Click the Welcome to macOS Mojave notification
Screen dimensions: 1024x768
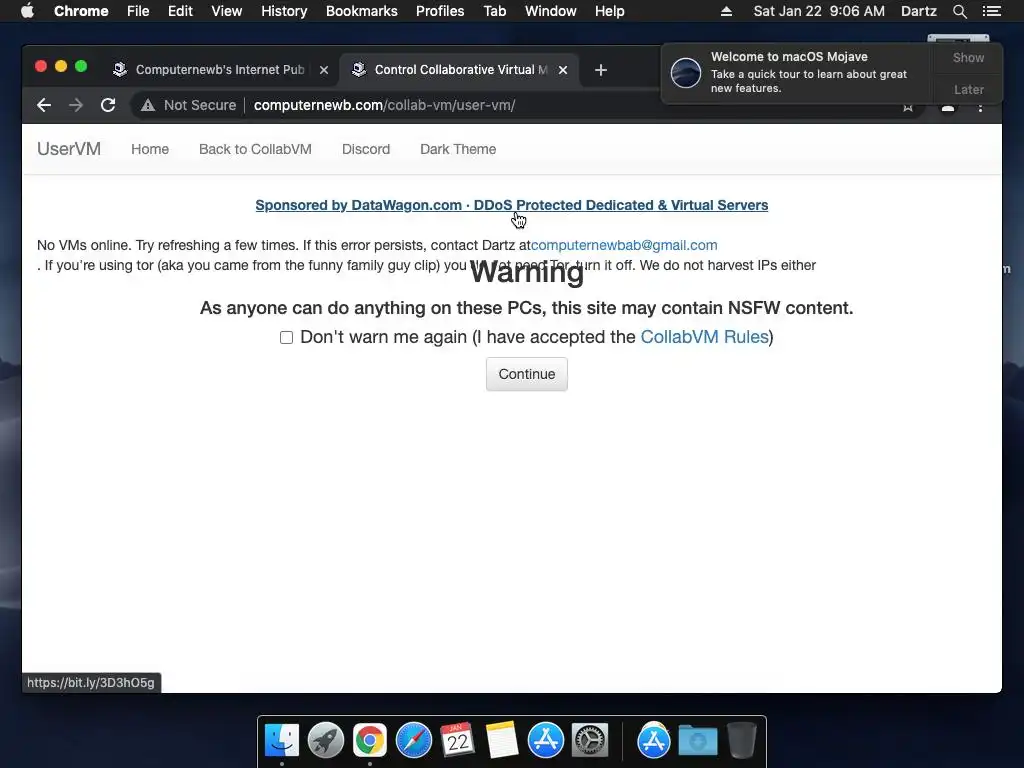(x=797, y=72)
